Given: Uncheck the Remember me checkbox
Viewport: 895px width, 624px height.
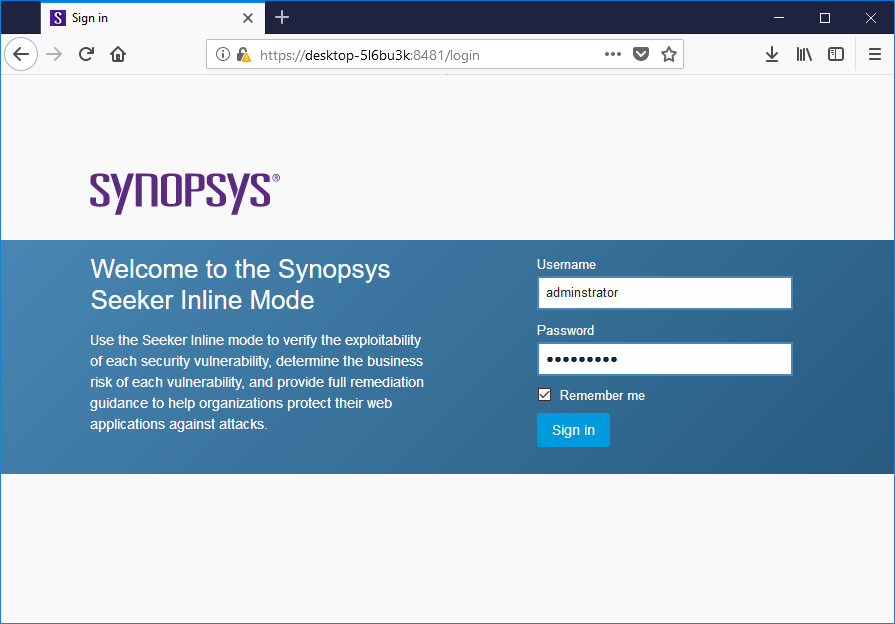Looking at the screenshot, I should (x=544, y=394).
